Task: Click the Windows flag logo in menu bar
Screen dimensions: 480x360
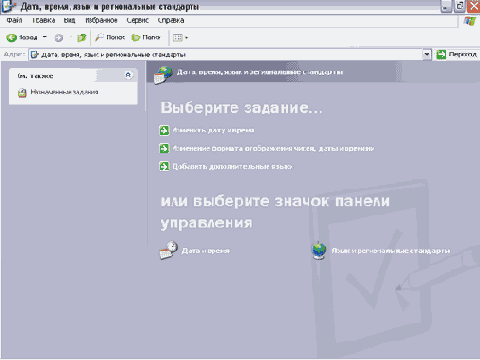Action: tap(470, 21)
